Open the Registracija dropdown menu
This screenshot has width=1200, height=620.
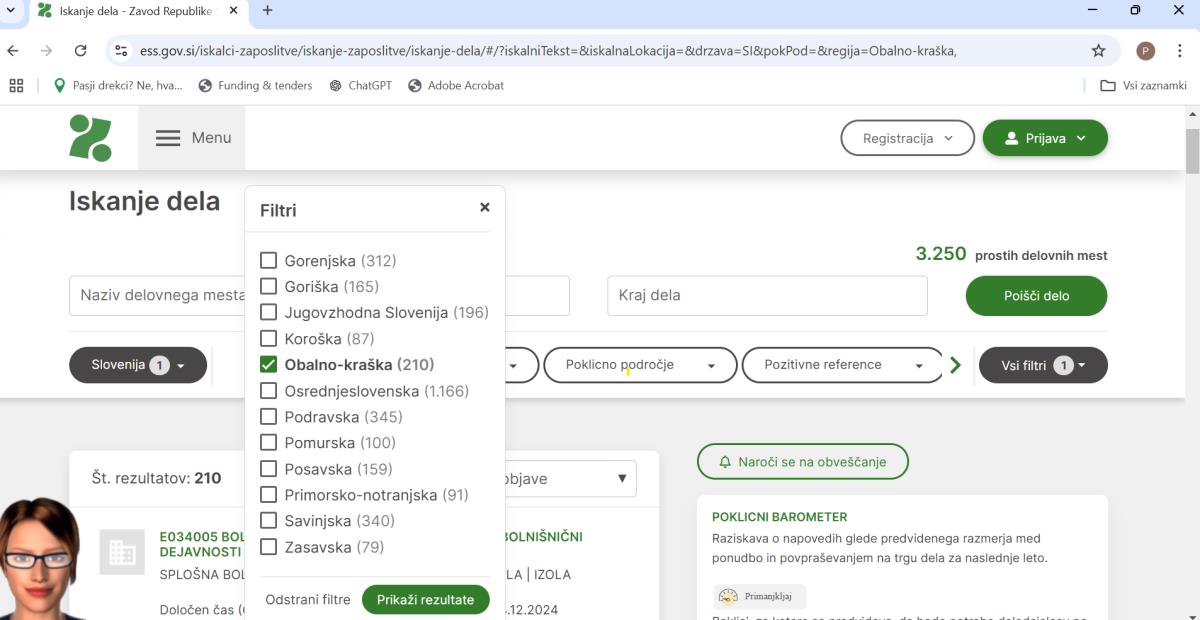coord(907,138)
